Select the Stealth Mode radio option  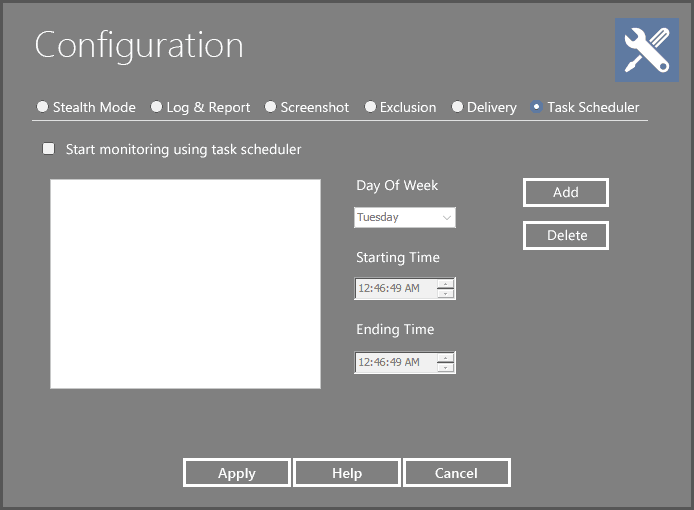click(x=43, y=107)
